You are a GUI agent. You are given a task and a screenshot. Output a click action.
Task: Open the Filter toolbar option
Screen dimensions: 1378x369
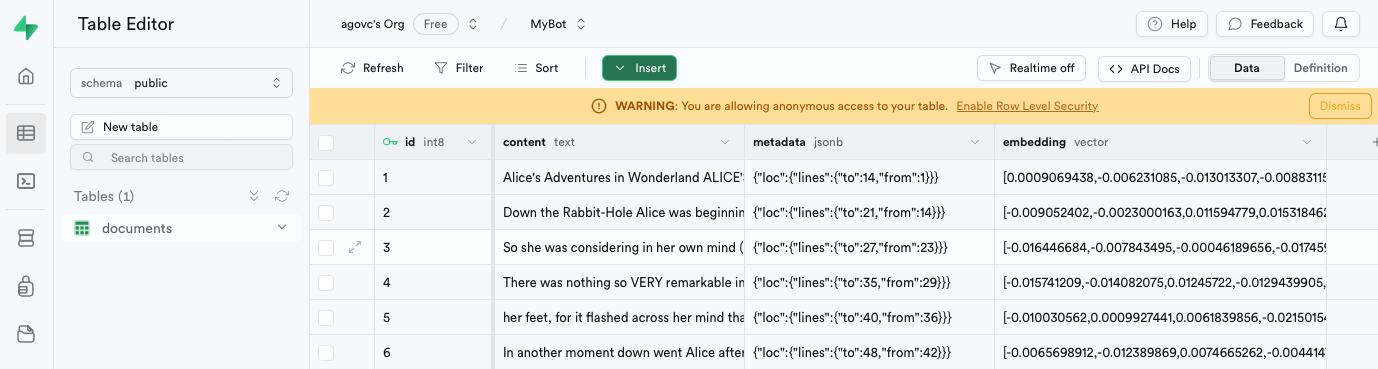[x=459, y=68]
